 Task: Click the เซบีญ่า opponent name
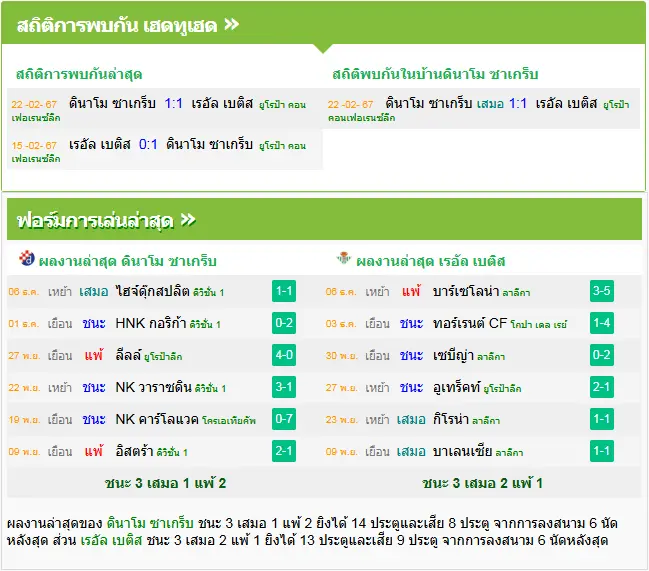(453, 355)
